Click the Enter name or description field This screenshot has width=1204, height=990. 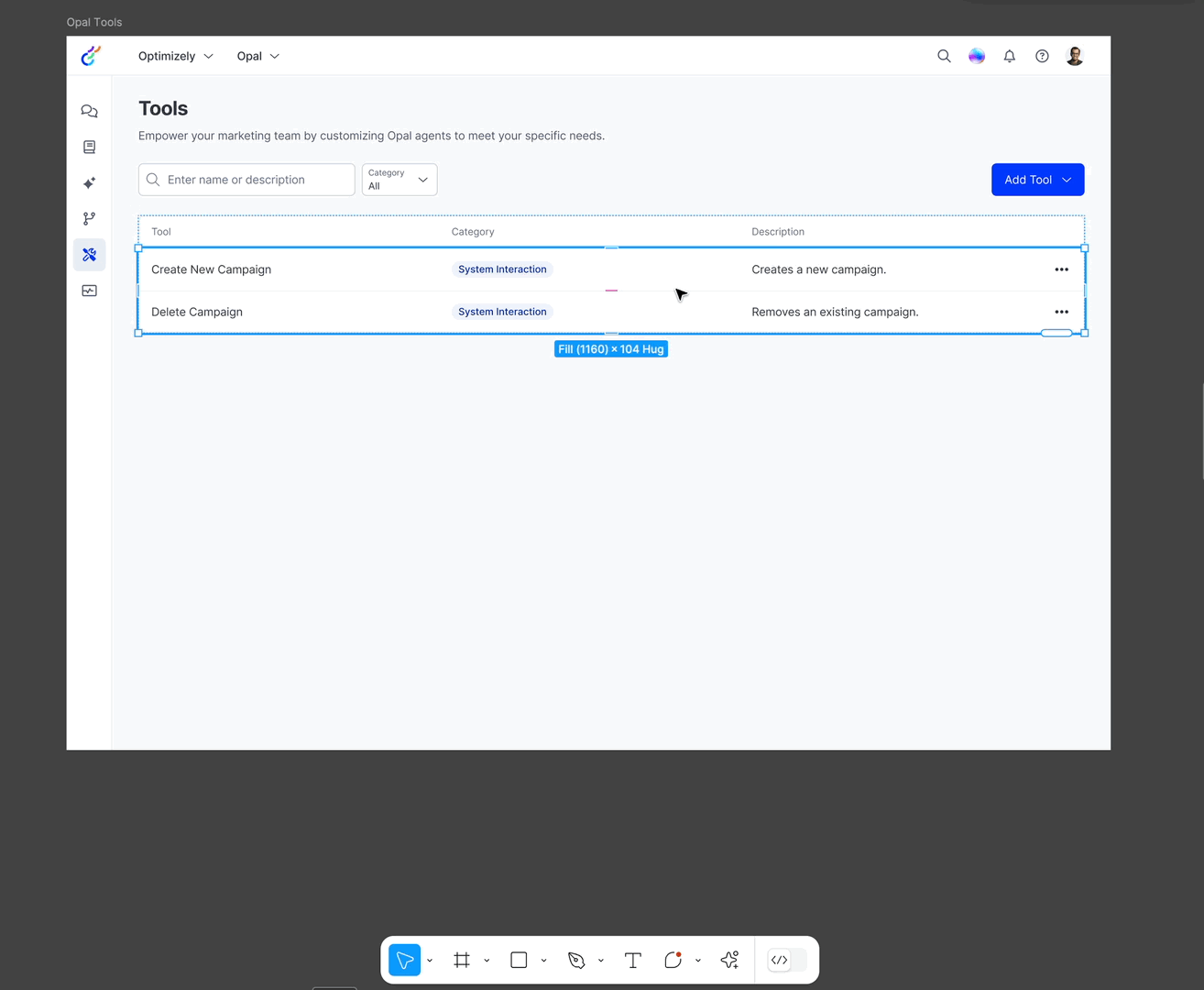point(247,180)
